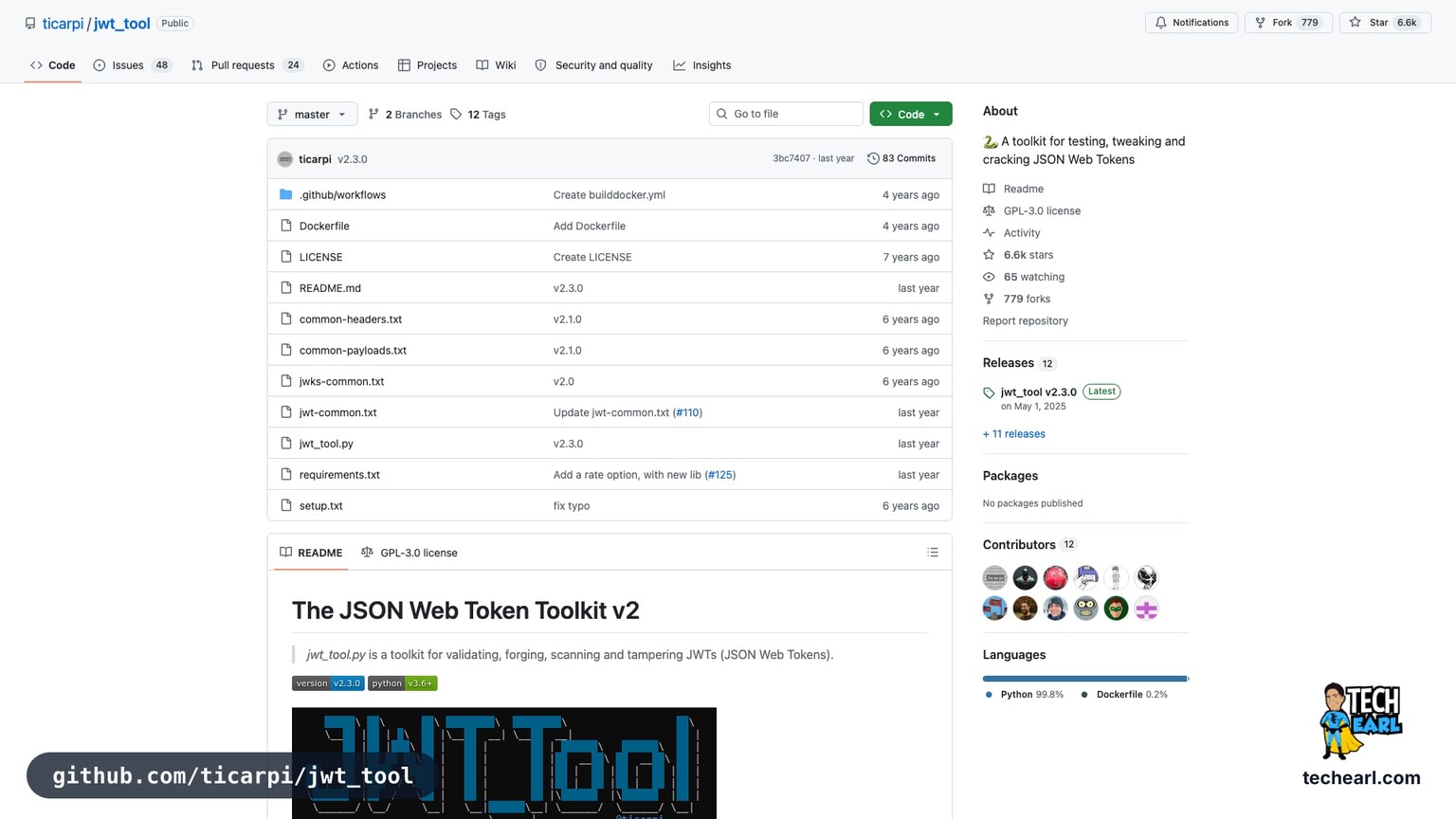This screenshot has height=819, width=1456.
Task: Open pull request #125 link
Action: [x=720, y=475]
